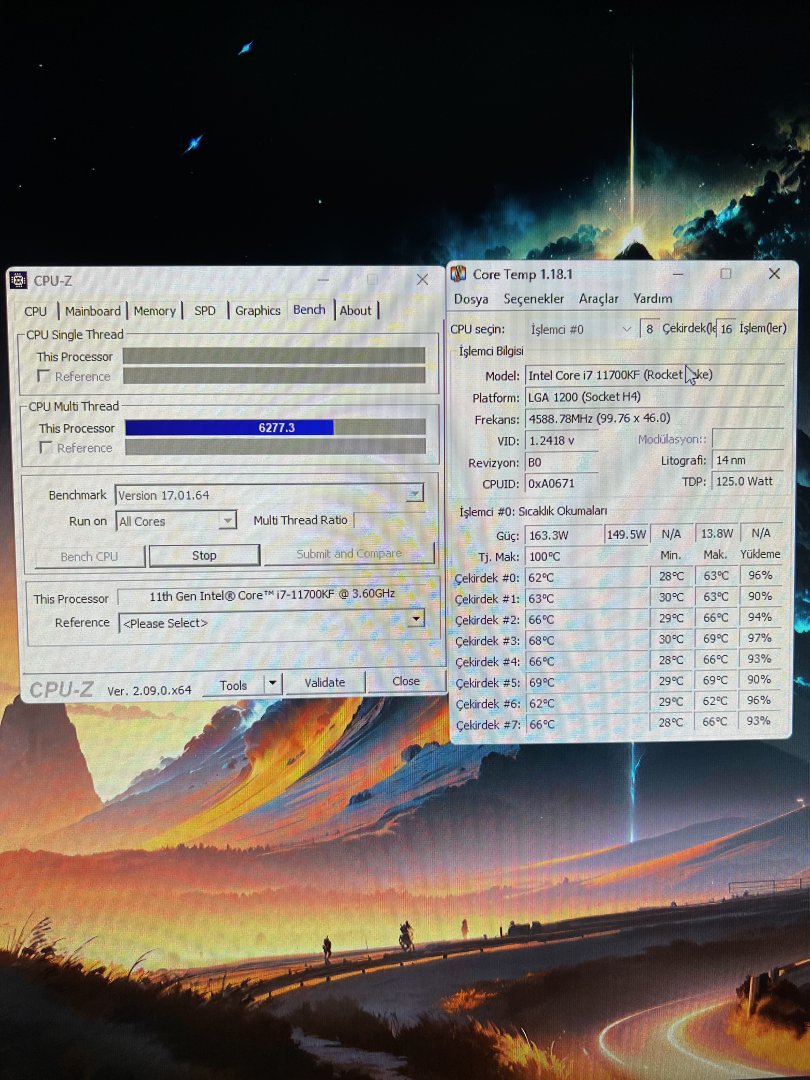Click the Tools button

[233, 685]
